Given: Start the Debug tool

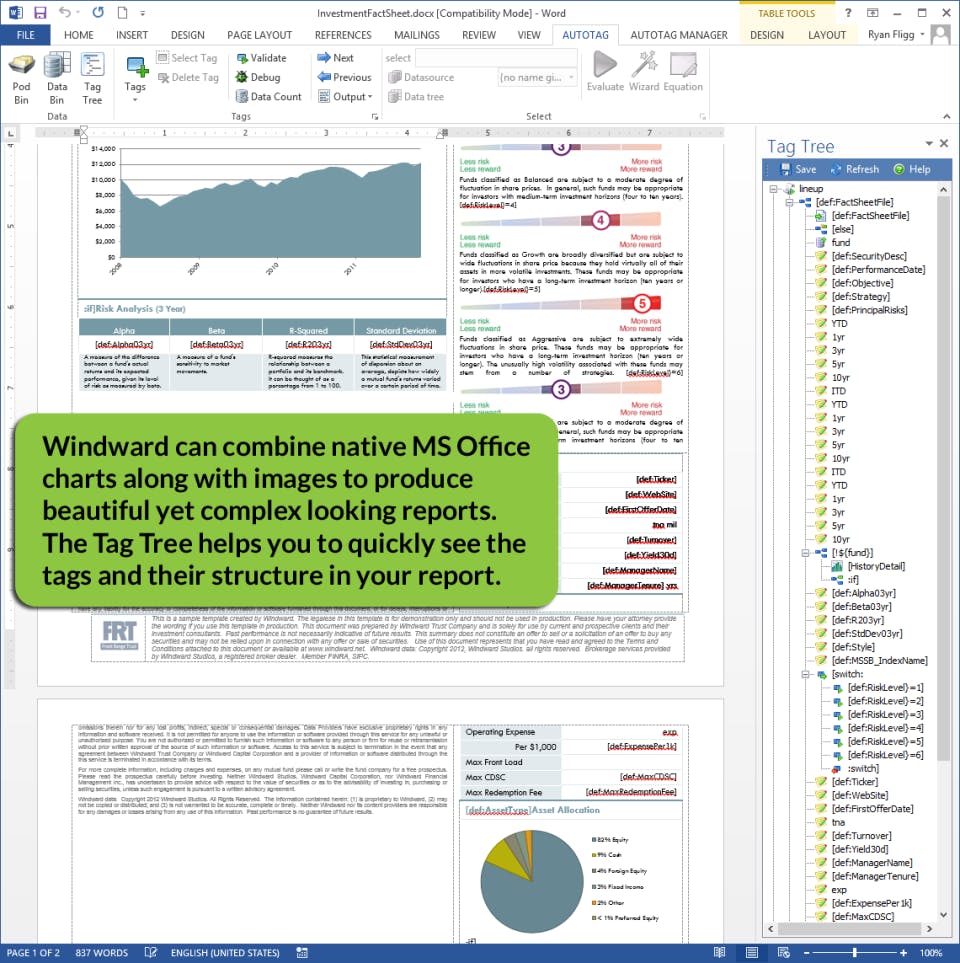Looking at the screenshot, I should click(258, 77).
